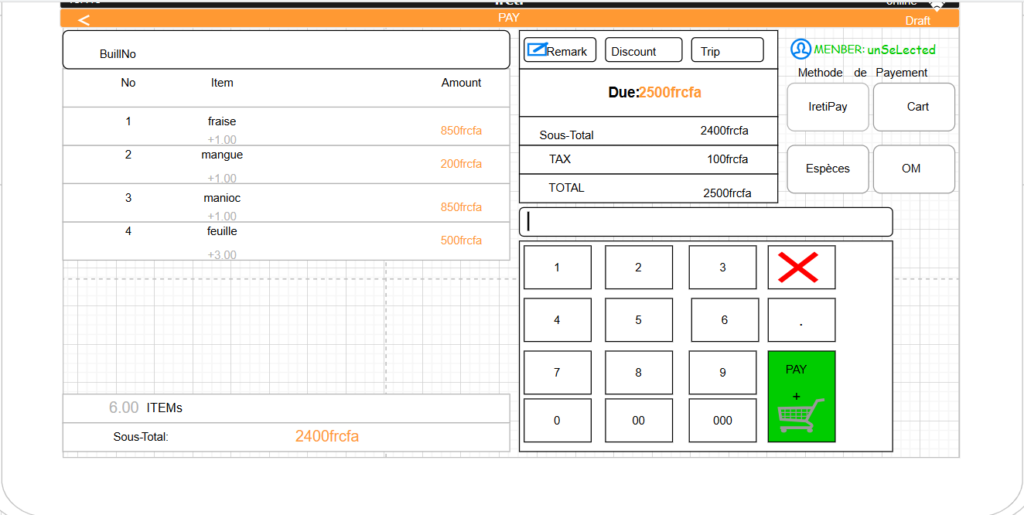
Task: Select Cart payment method
Action: click(x=914, y=107)
